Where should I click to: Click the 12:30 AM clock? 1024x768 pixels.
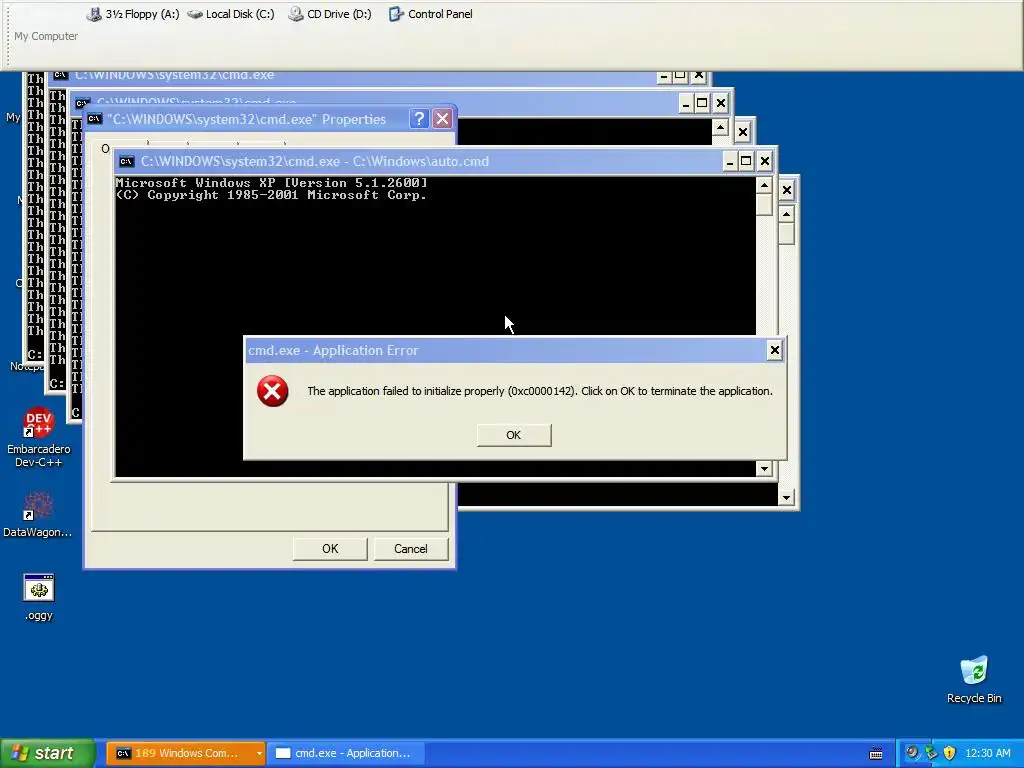(x=987, y=753)
